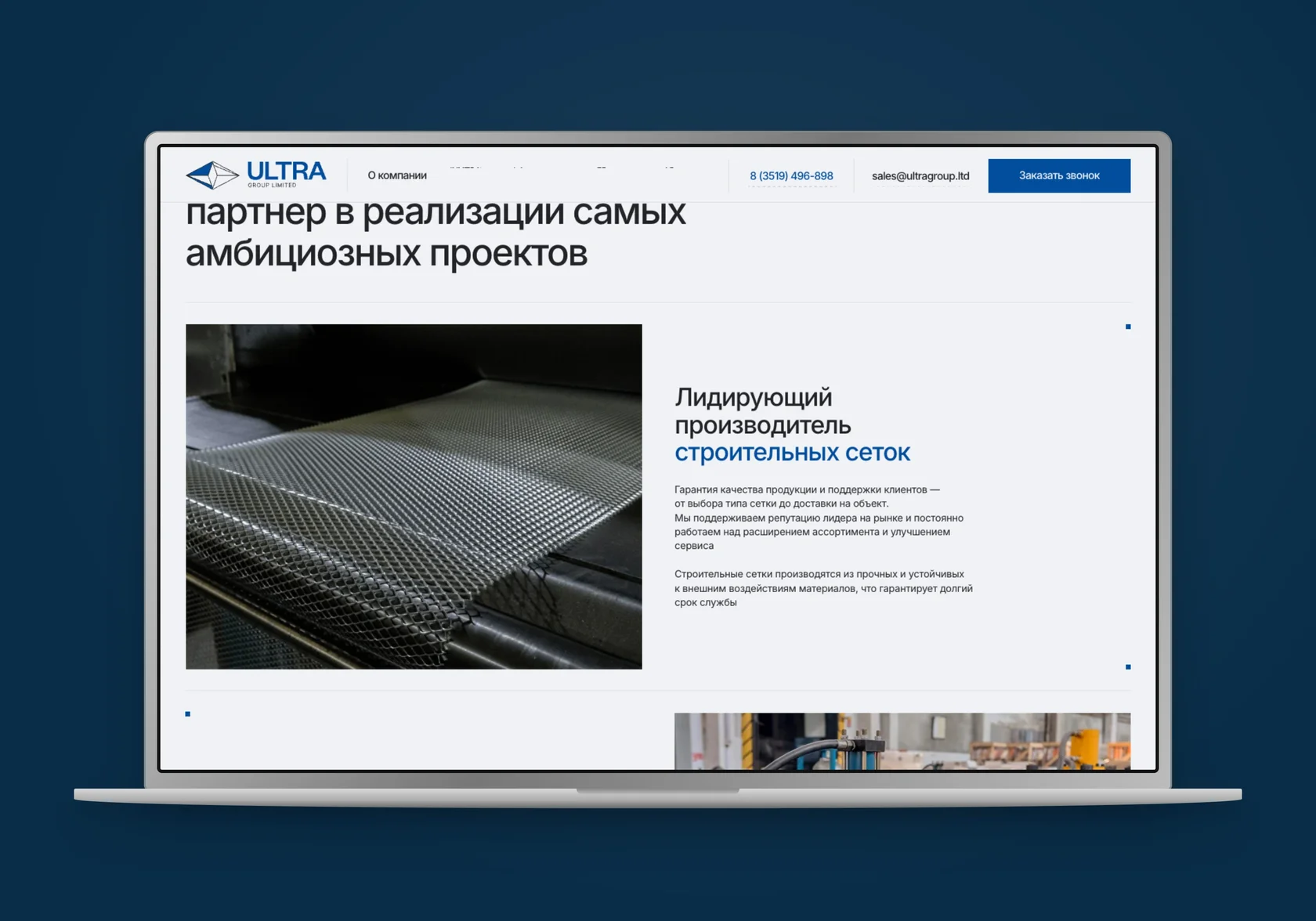Click the phone number 8 (3519) 496-898

pos(791,176)
